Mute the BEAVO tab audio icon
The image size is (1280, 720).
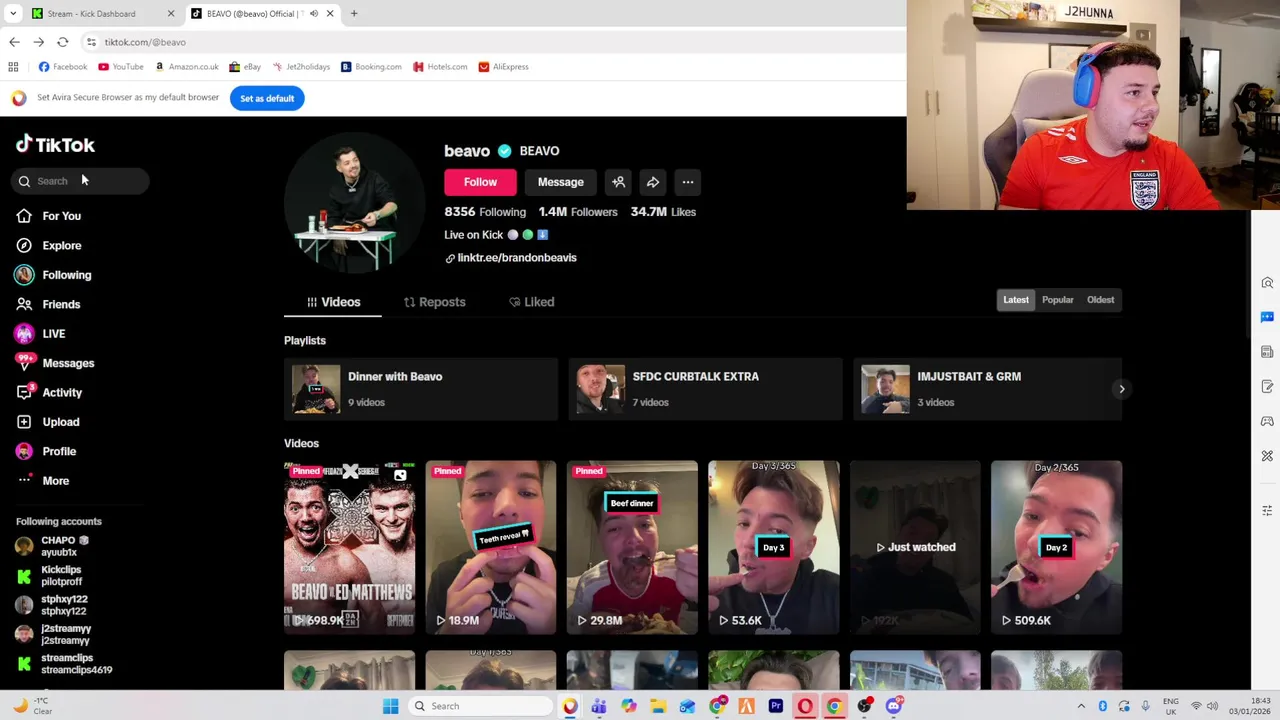[314, 14]
